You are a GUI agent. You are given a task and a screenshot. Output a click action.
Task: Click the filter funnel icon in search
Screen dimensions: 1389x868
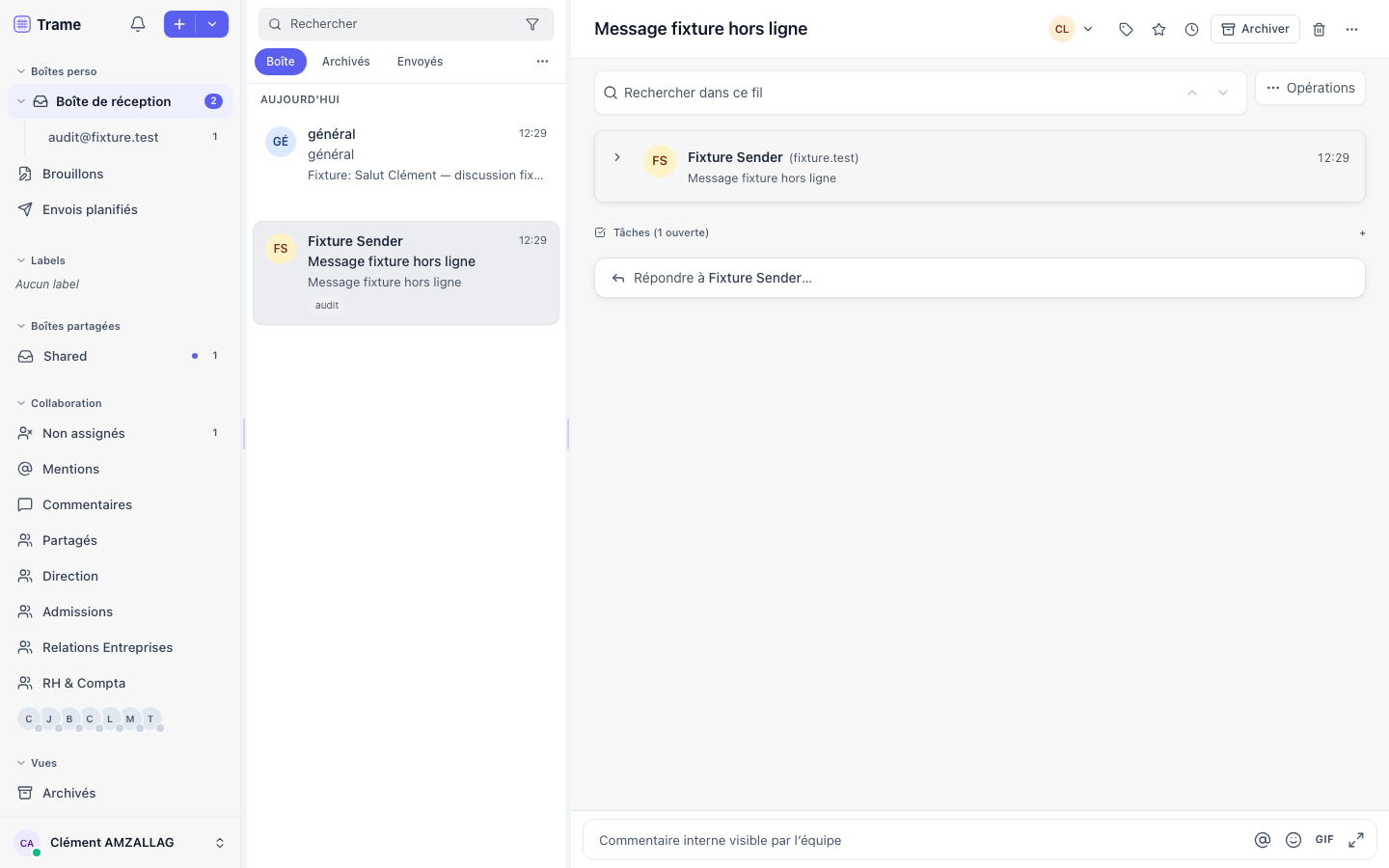click(x=532, y=24)
